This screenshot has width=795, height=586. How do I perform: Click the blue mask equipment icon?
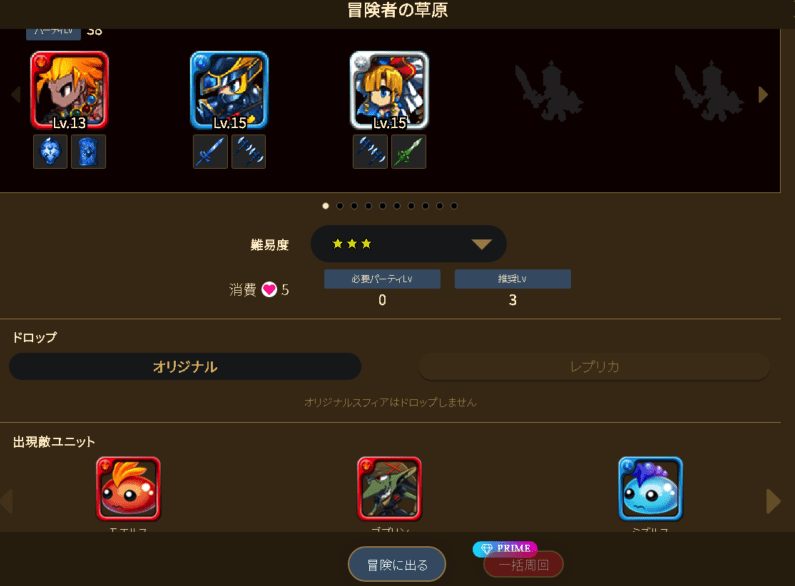pyautogui.click(x=50, y=152)
